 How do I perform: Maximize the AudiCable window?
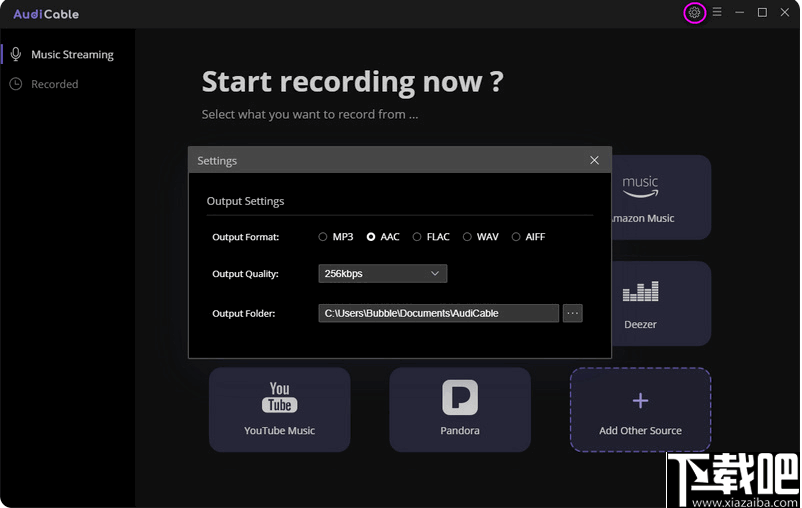tap(762, 12)
